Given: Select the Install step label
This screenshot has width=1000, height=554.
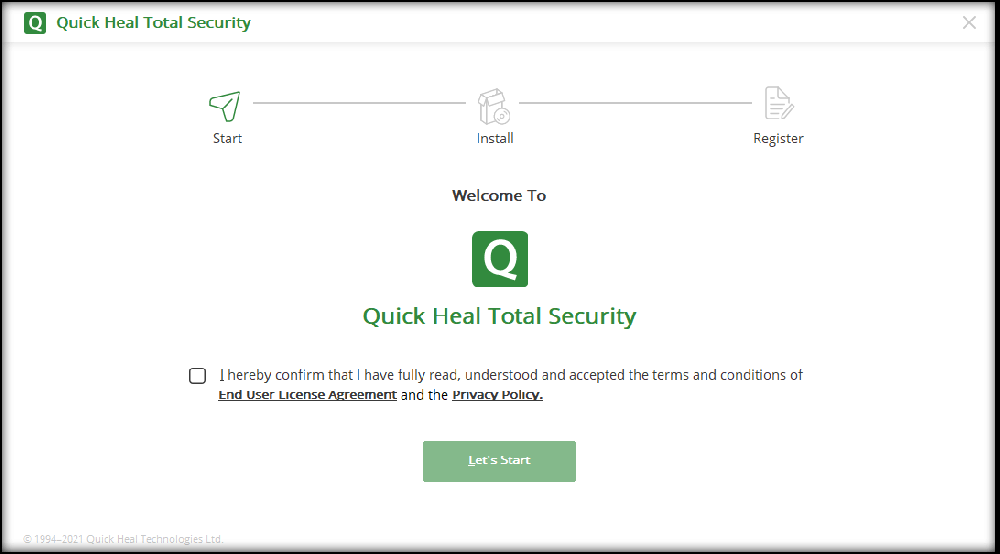Looking at the screenshot, I should click(495, 139).
